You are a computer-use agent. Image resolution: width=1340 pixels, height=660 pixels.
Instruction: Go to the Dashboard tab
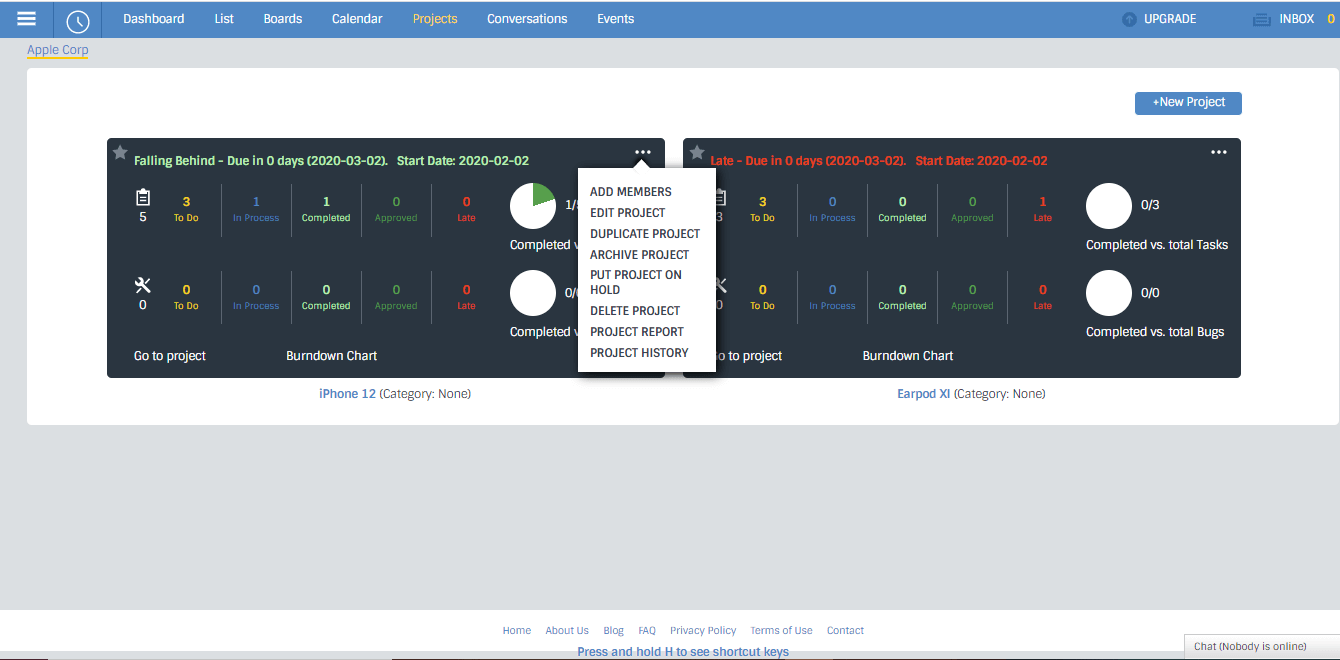[154, 19]
